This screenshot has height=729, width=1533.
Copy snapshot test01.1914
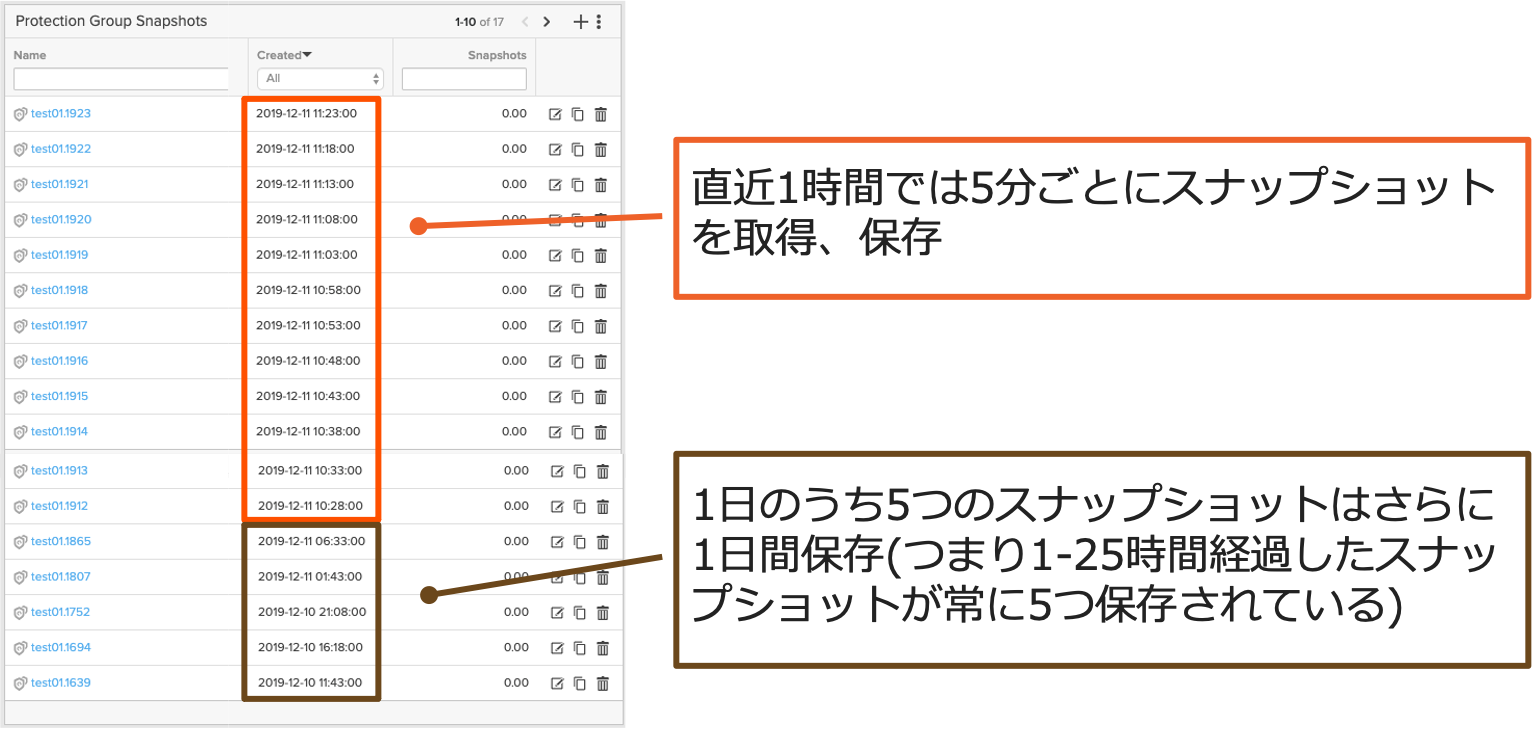click(x=578, y=432)
